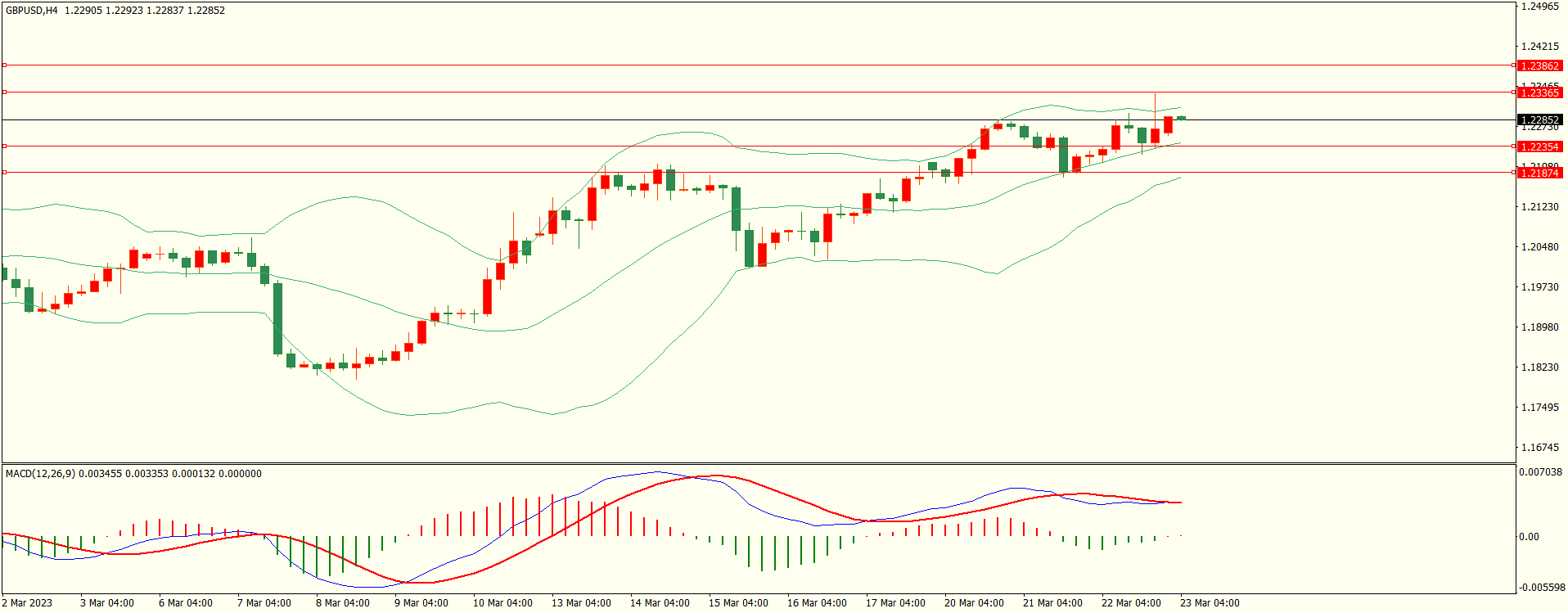Click the MACD(12,26,9) indicator label
Image resolution: width=1568 pixels, height=613 pixels.
(41, 474)
